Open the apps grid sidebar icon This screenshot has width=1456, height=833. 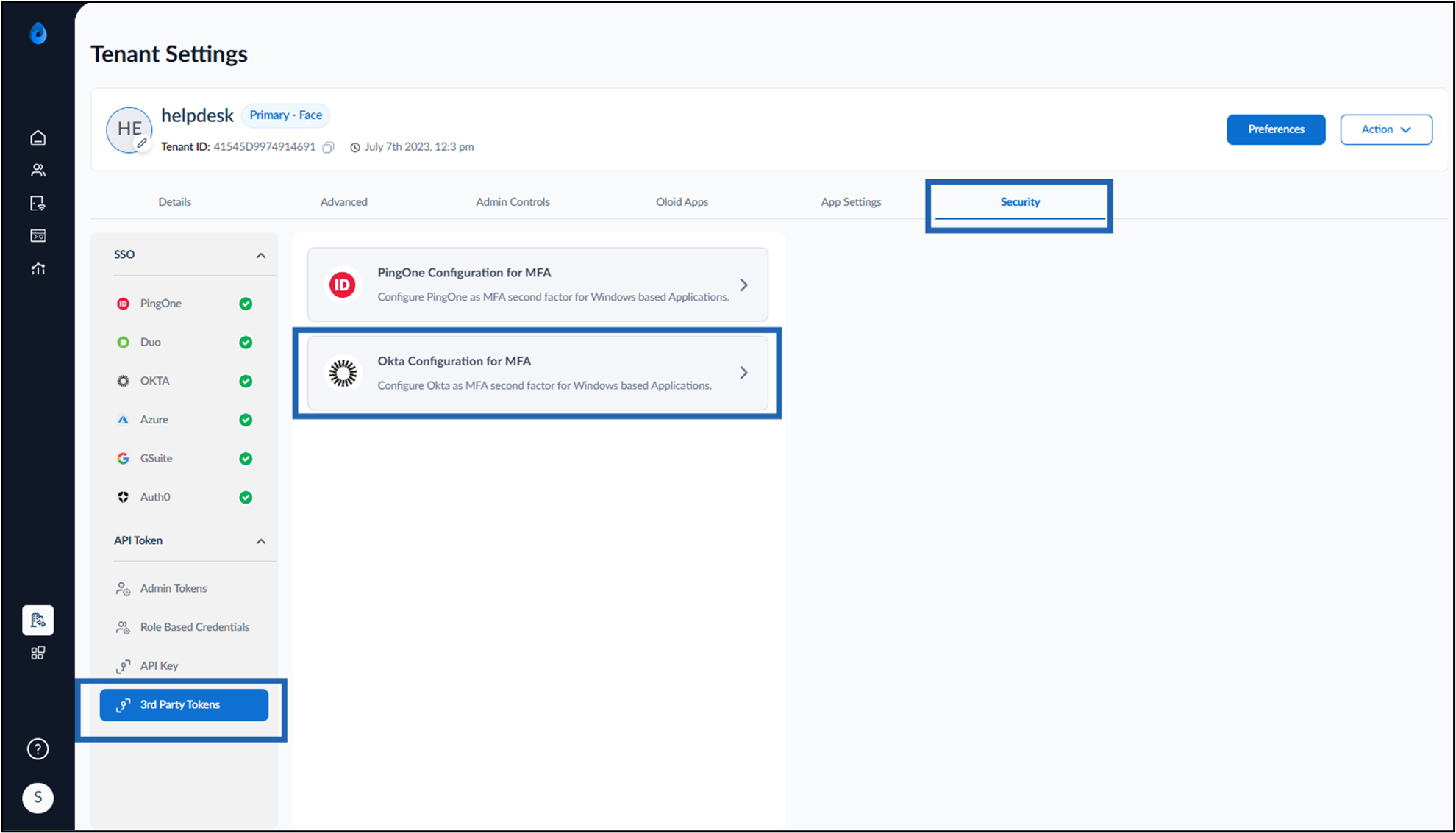click(x=38, y=653)
